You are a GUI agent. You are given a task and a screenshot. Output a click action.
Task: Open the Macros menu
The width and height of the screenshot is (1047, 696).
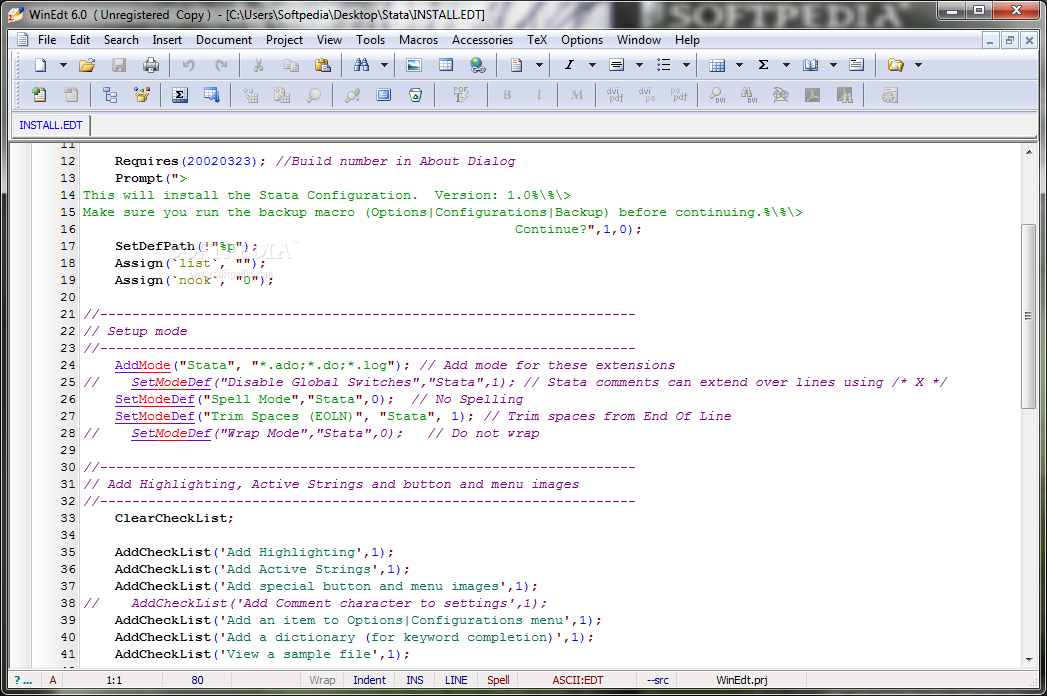(419, 40)
